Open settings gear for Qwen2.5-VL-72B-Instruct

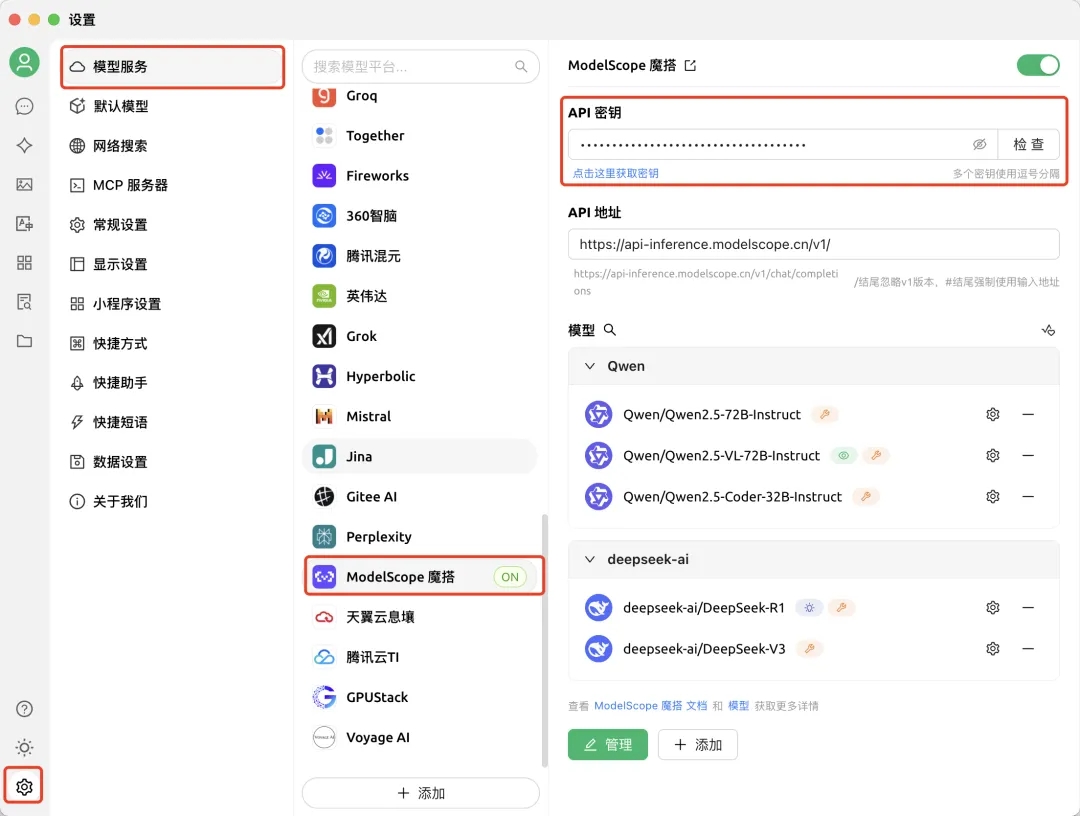[993, 455]
